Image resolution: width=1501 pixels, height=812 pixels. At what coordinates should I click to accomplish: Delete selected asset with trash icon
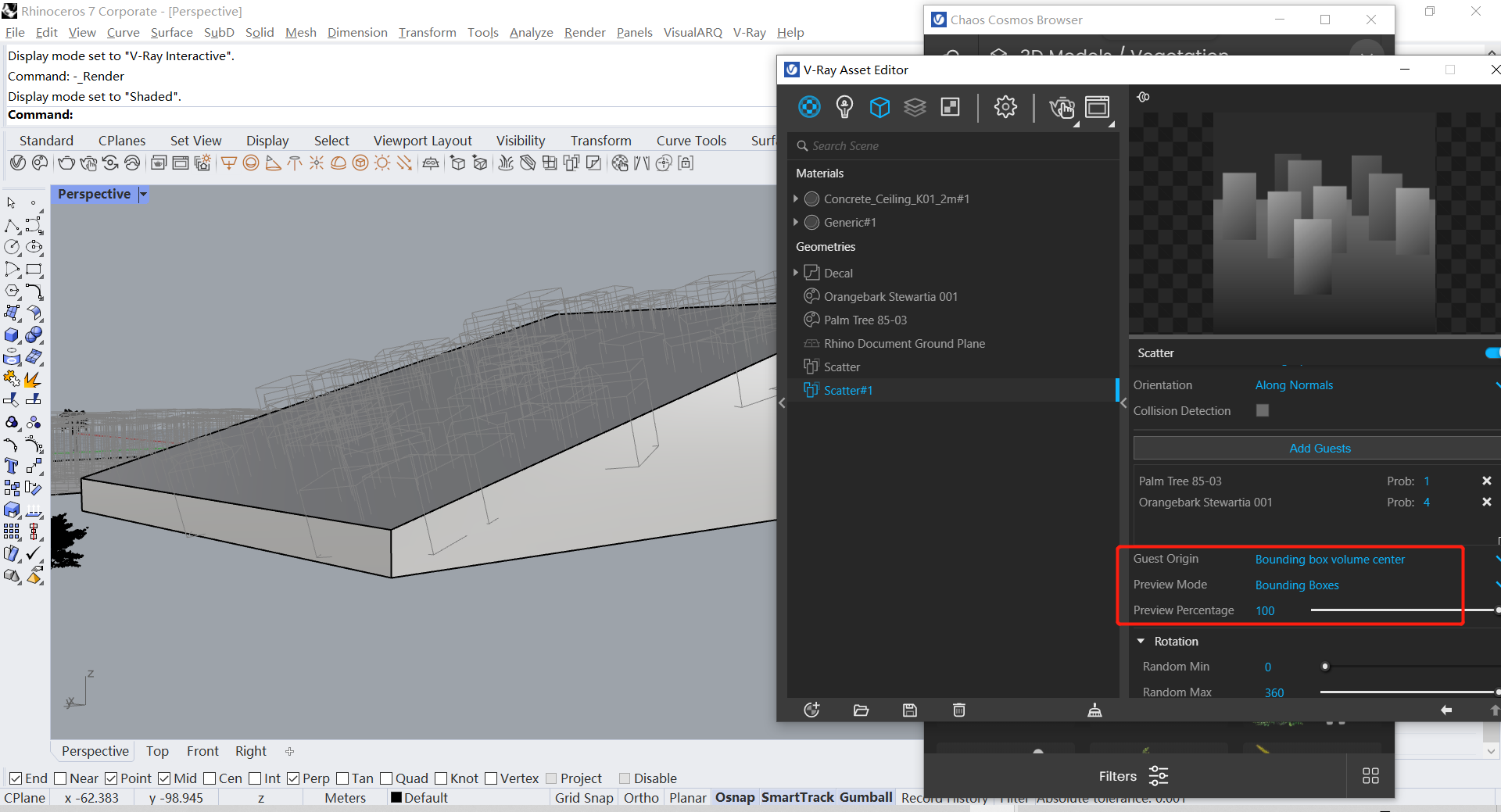[959, 710]
